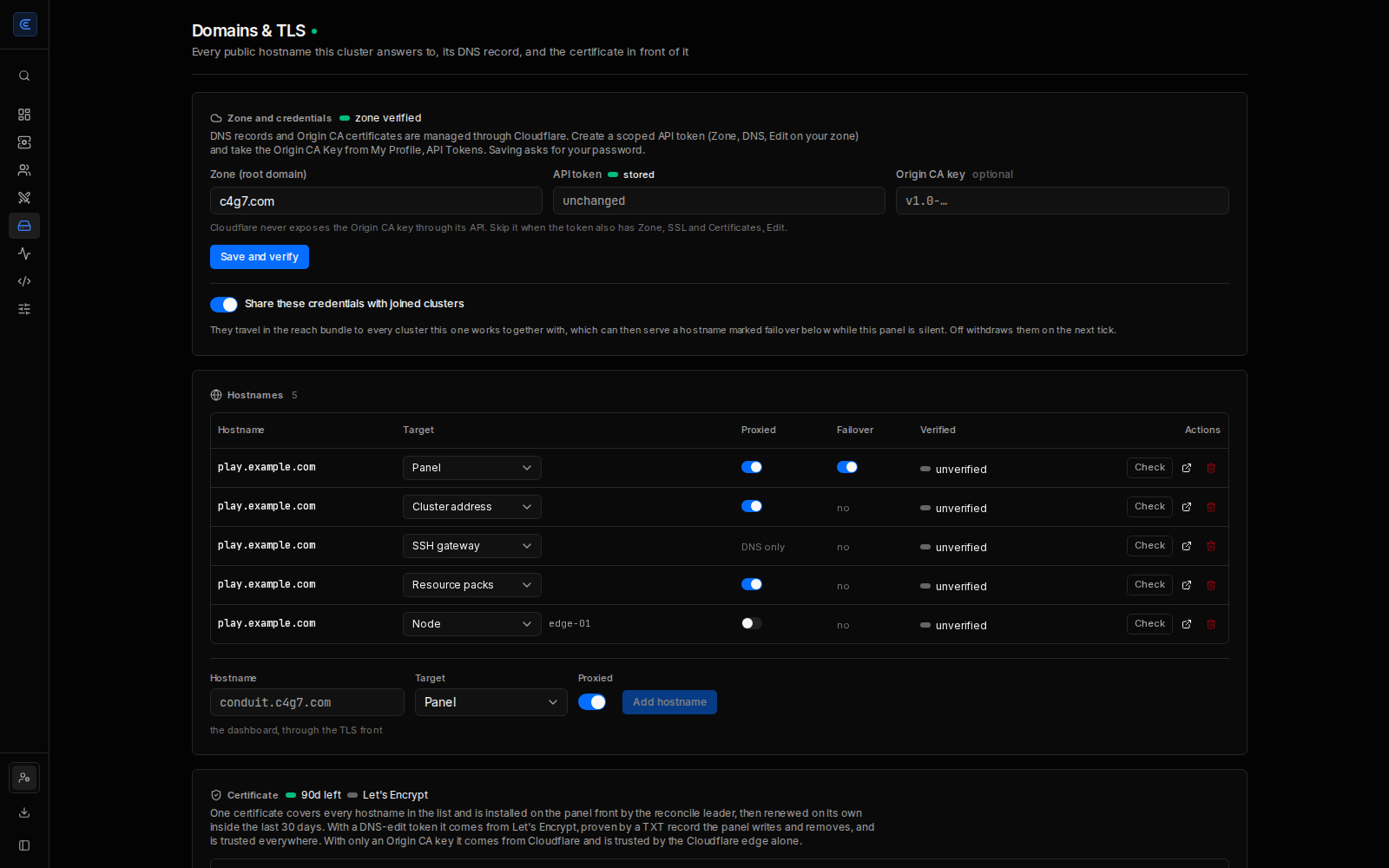Screen dimensions: 1389x868
Task: Click the globe icon beside Hostnames heading
Action: click(x=216, y=395)
